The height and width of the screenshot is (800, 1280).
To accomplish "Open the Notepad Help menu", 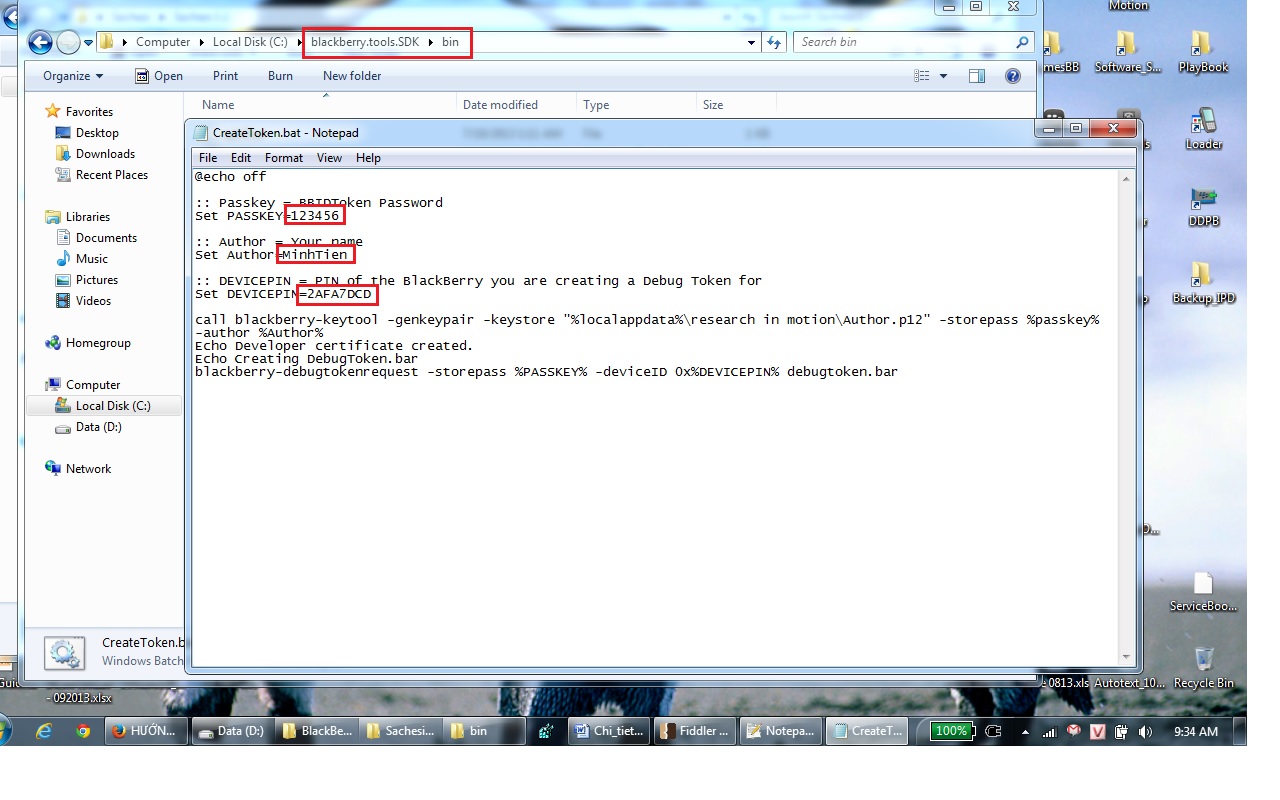I will coord(368,158).
